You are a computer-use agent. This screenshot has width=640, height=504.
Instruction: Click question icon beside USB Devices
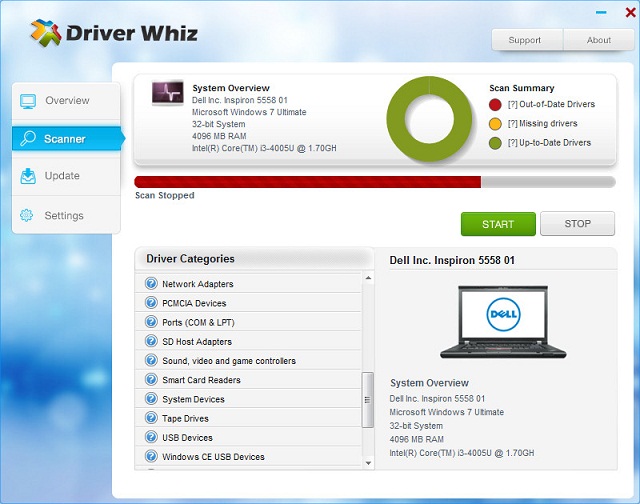coord(151,437)
